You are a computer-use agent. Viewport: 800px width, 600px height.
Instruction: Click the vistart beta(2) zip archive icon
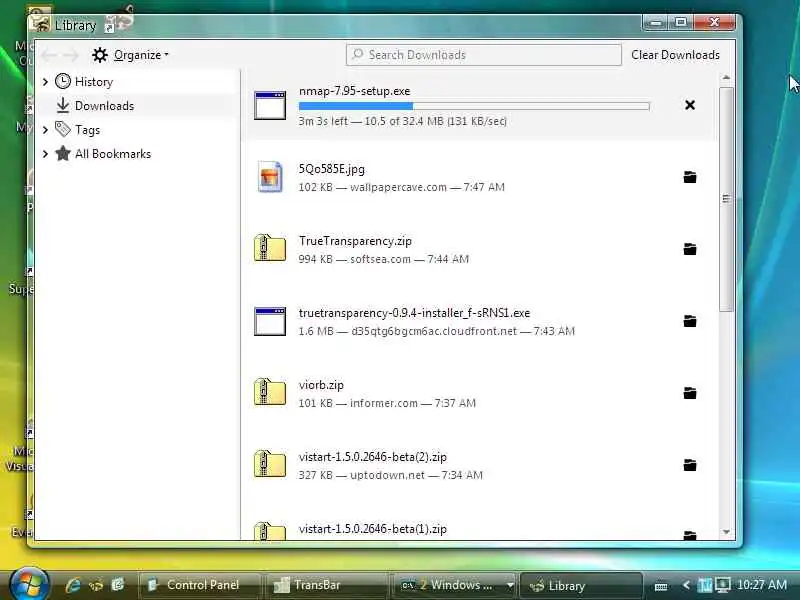(270, 464)
